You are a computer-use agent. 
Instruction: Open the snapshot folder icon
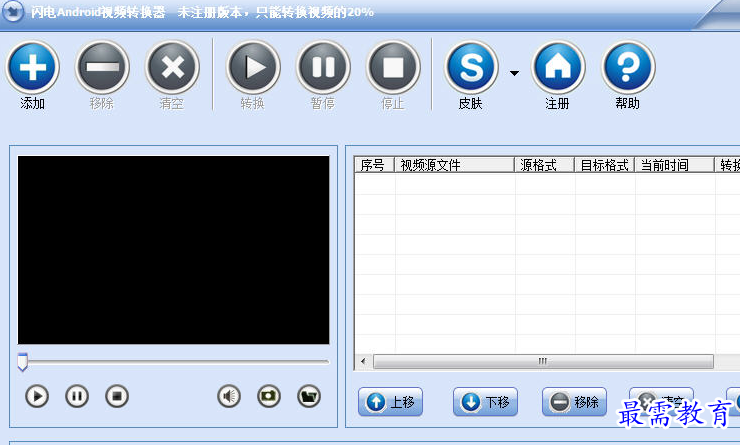tap(309, 396)
